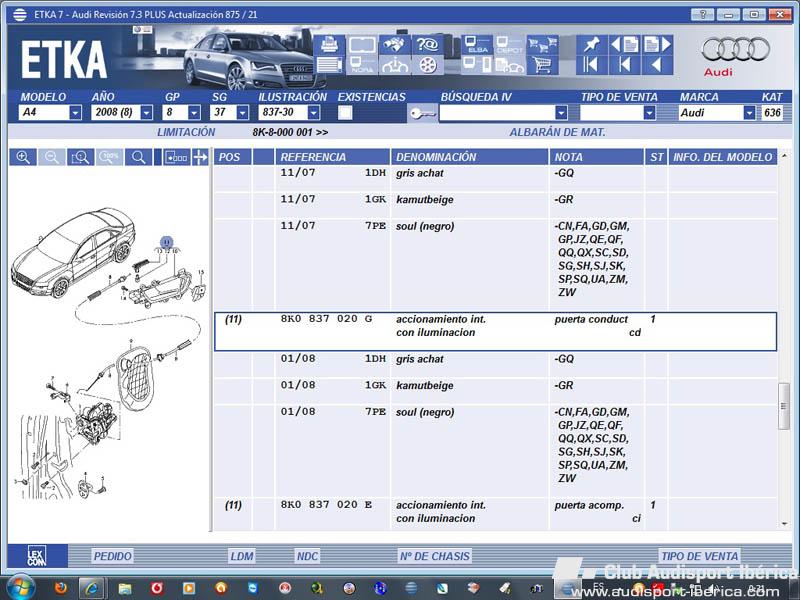The width and height of the screenshot is (800, 600).
Task: Open the ELSA icon
Action: click(x=478, y=45)
